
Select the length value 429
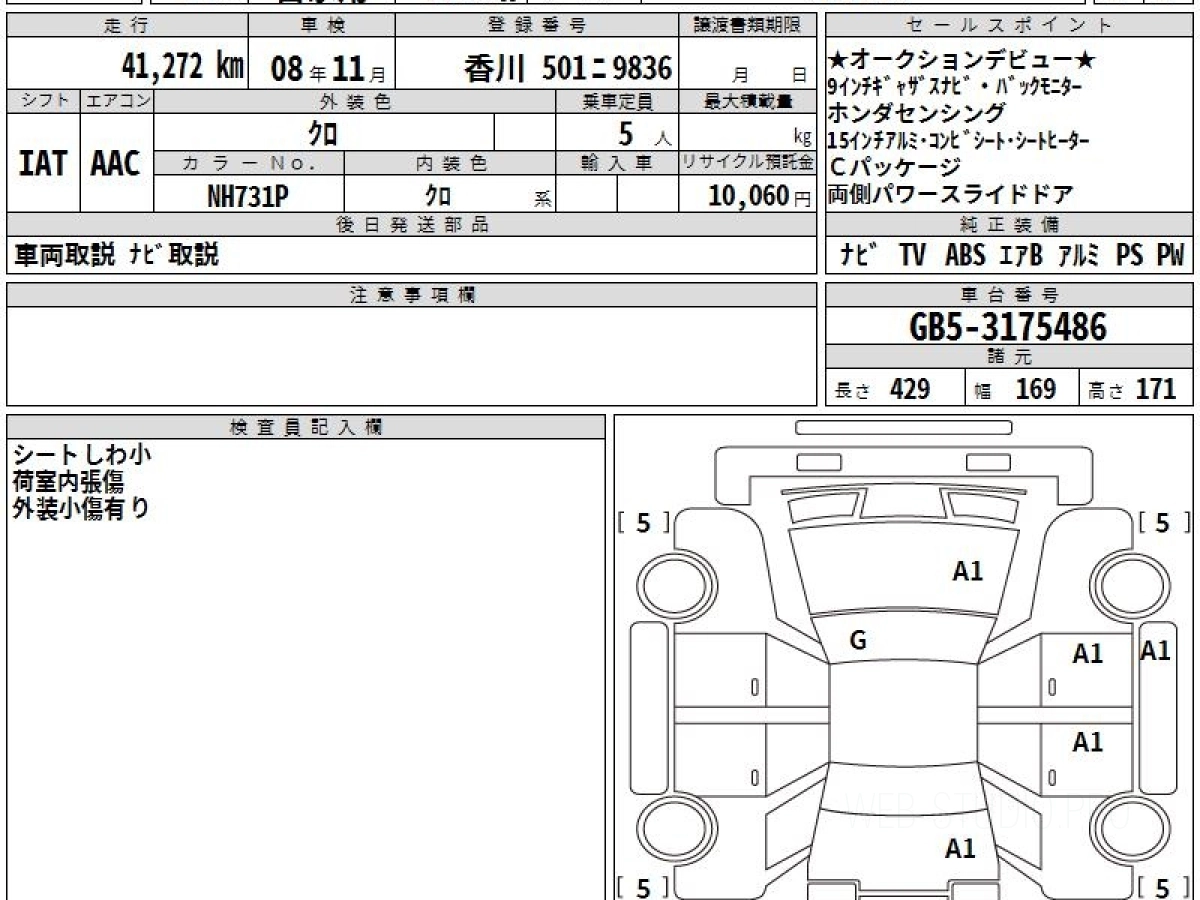coord(909,389)
